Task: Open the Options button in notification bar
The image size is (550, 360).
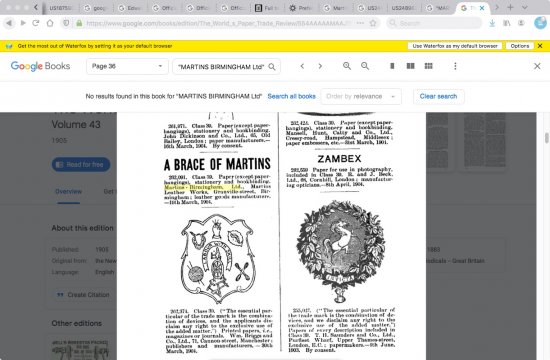Action: pyautogui.click(x=519, y=46)
